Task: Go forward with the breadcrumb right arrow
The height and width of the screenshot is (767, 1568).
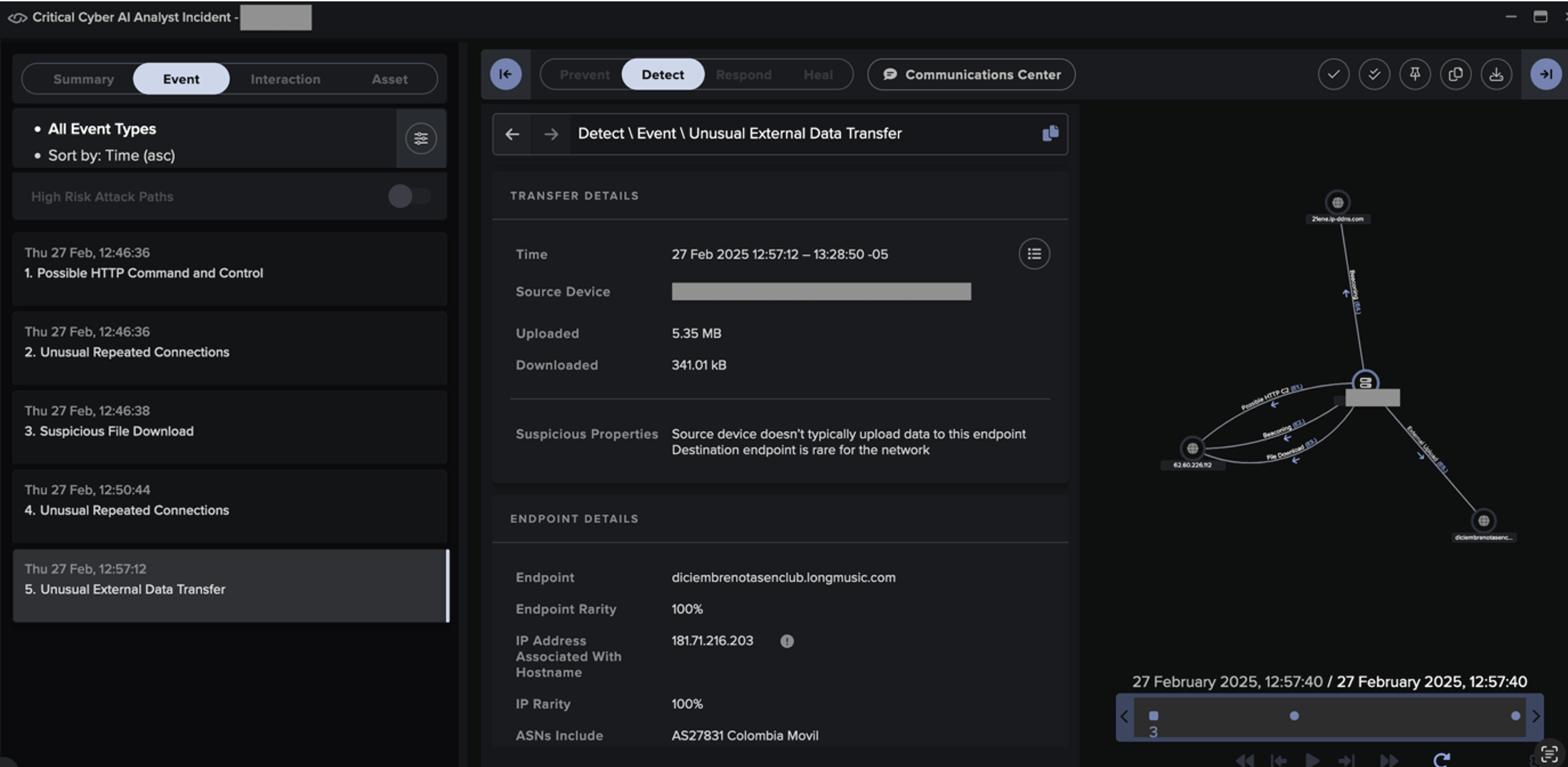Action: pyautogui.click(x=551, y=134)
